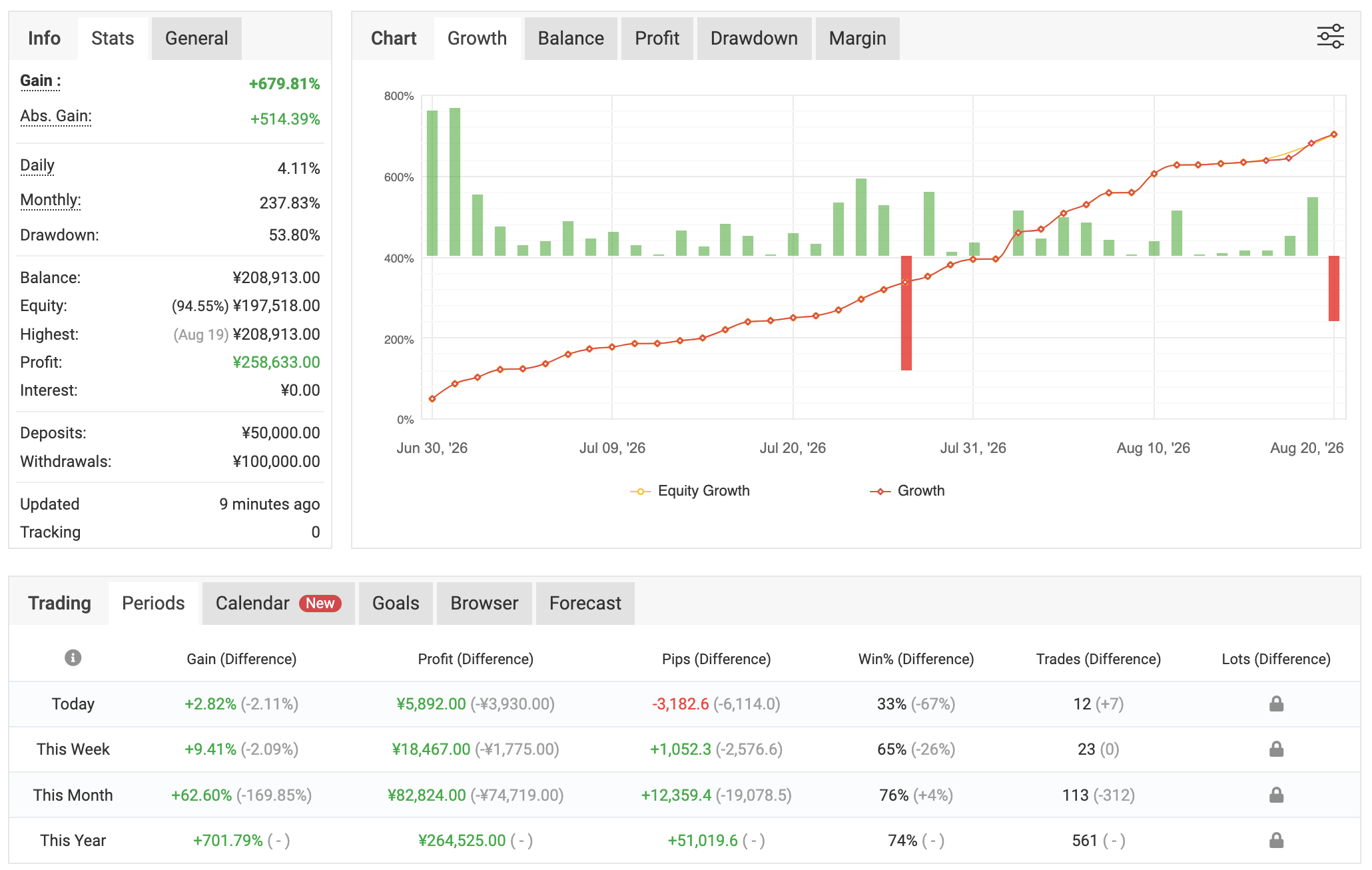Screen dimensions: 1372x870
Task: Open the Forecast tab
Action: point(585,604)
